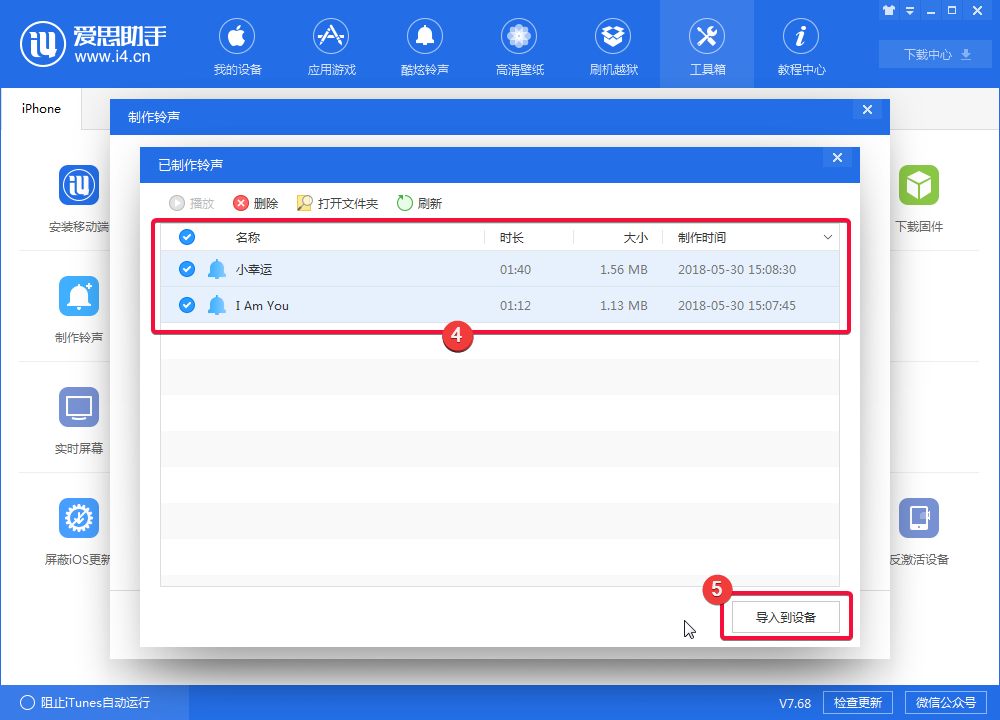Open the 教程中心 section
The width and height of the screenshot is (1000, 720).
click(x=801, y=45)
